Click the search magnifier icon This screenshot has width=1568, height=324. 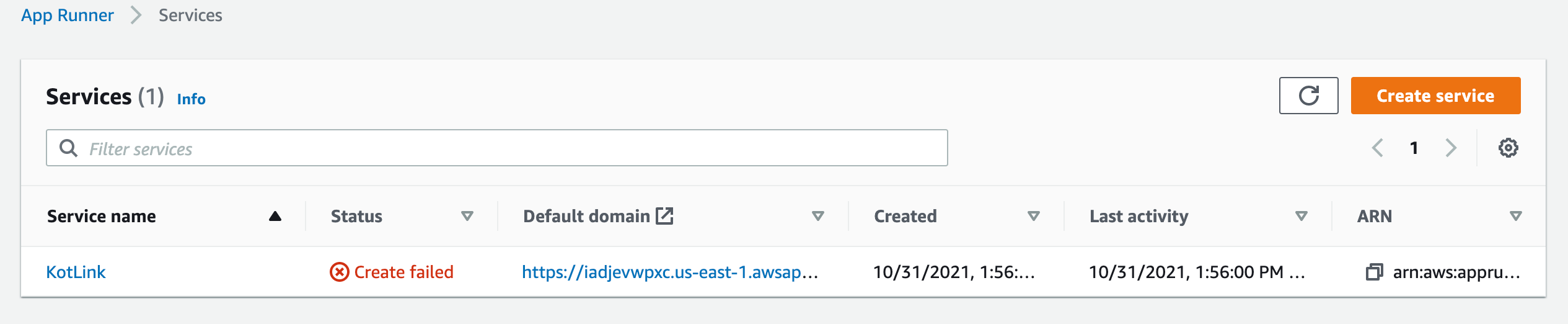pyautogui.click(x=68, y=148)
